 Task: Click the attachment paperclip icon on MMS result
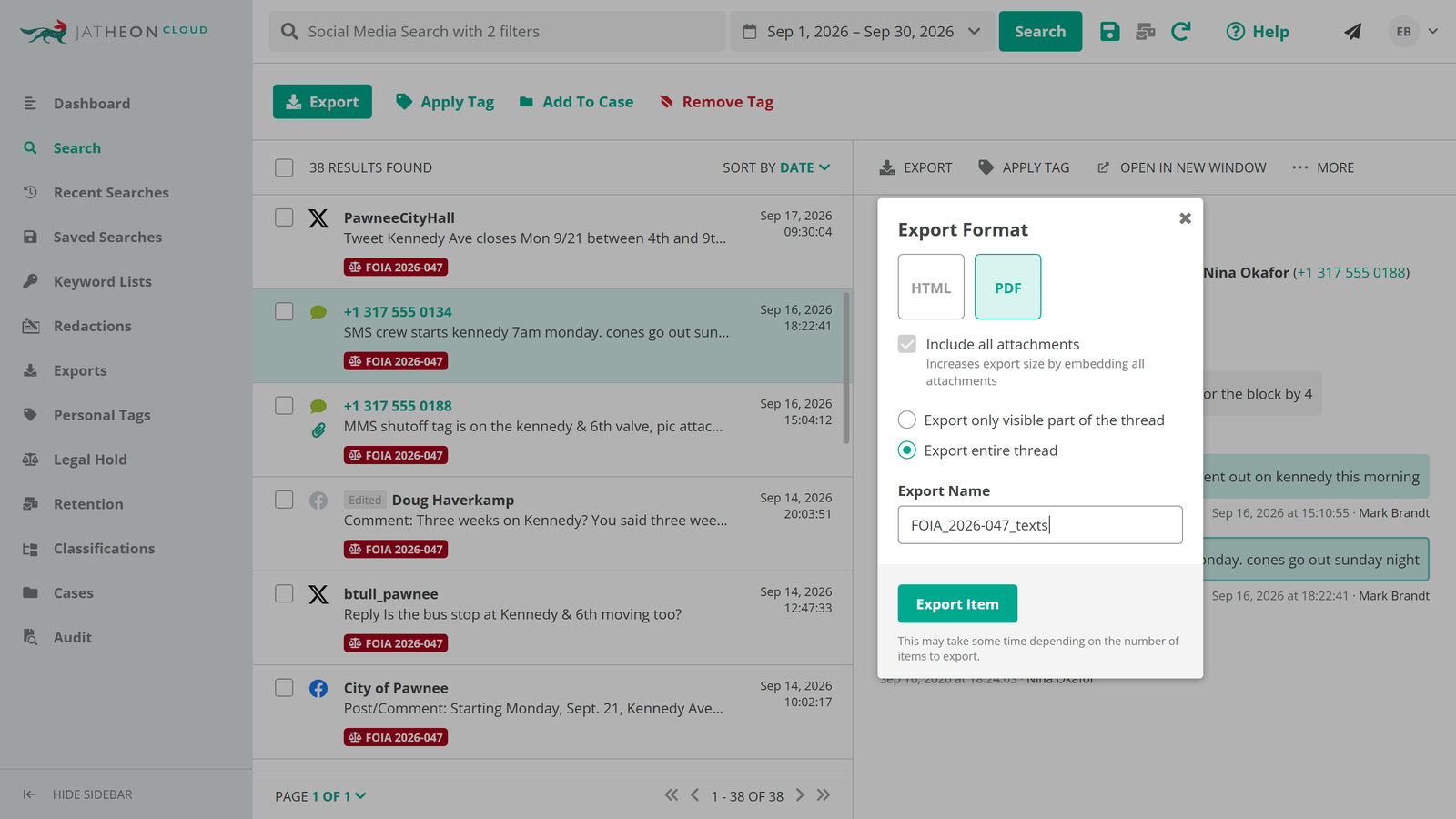click(x=318, y=430)
